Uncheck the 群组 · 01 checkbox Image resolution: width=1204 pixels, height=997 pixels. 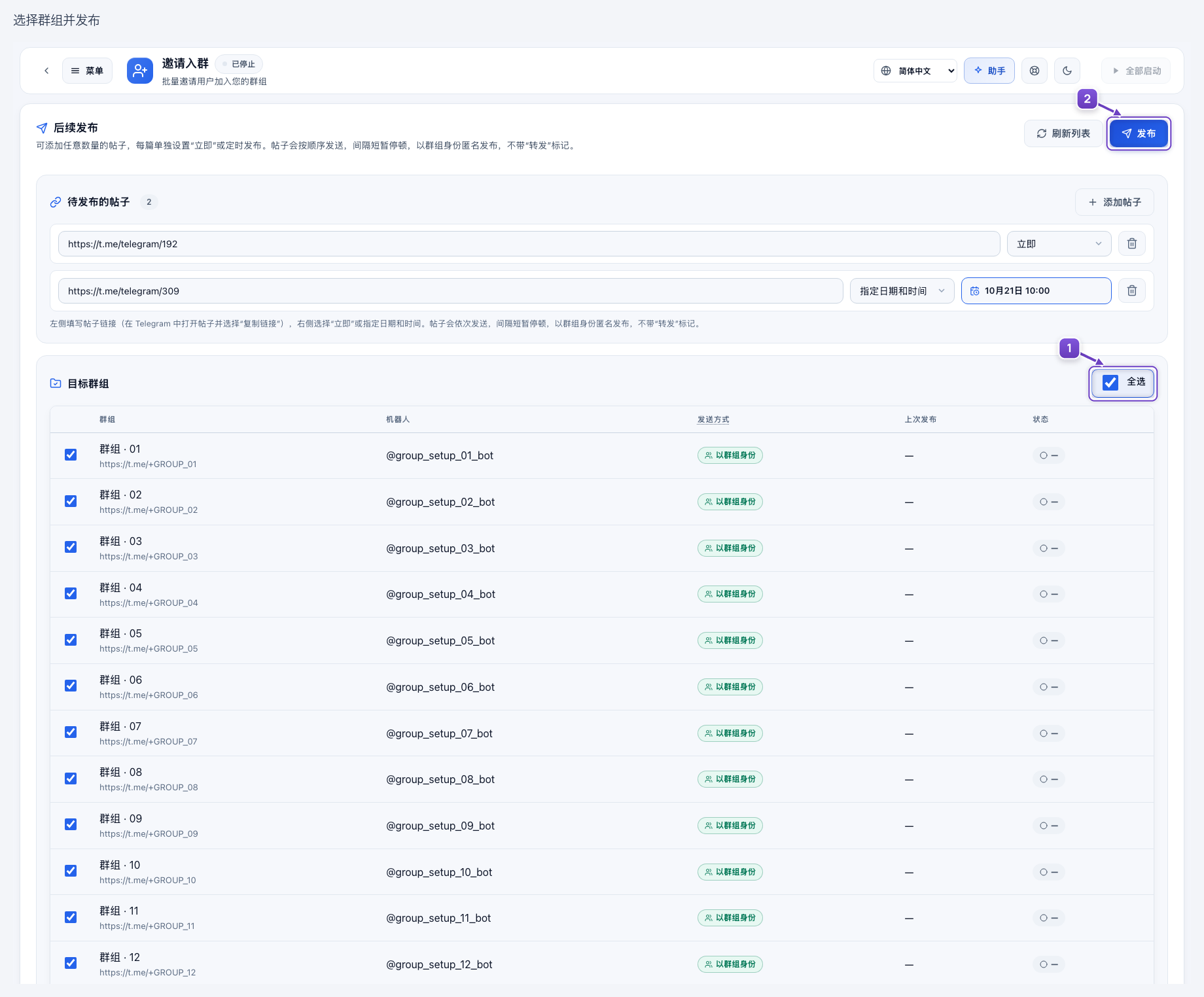coord(71,455)
